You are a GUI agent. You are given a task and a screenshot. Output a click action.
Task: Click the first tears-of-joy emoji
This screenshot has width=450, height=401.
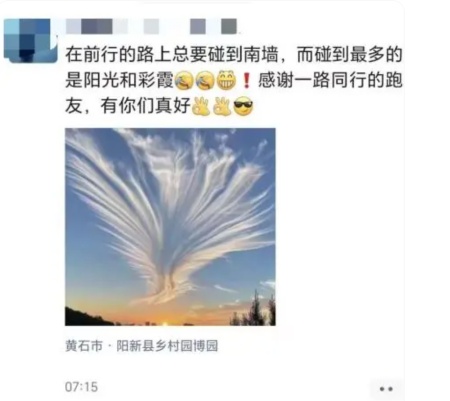coord(184,81)
